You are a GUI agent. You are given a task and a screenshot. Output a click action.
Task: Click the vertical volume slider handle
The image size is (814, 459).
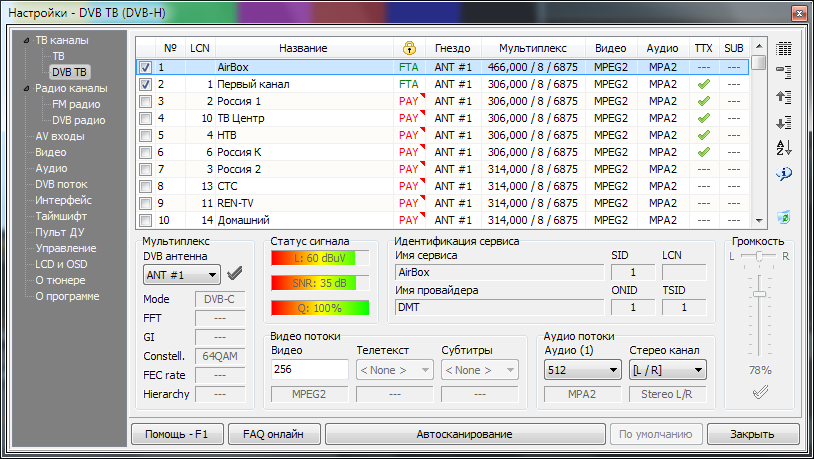click(x=759, y=293)
